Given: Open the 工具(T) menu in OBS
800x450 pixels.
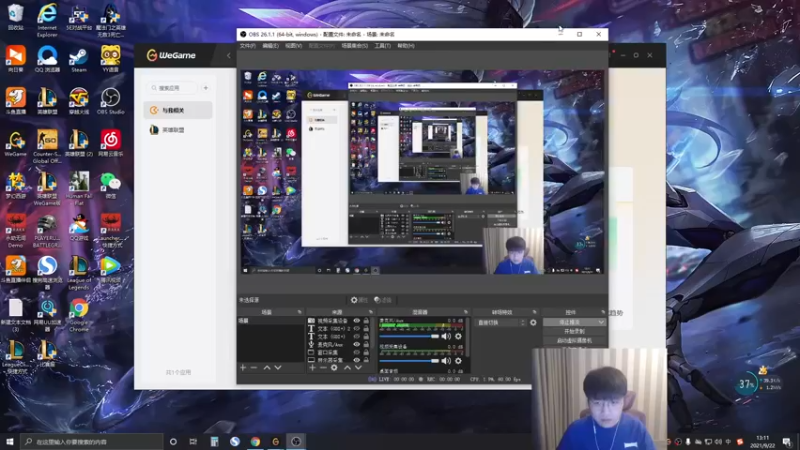Looking at the screenshot, I should point(383,46).
